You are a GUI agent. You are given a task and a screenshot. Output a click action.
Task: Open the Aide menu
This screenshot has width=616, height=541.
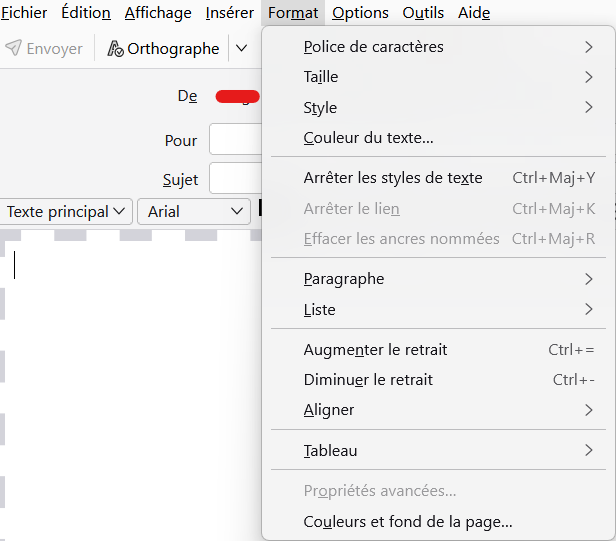tap(474, 13)
